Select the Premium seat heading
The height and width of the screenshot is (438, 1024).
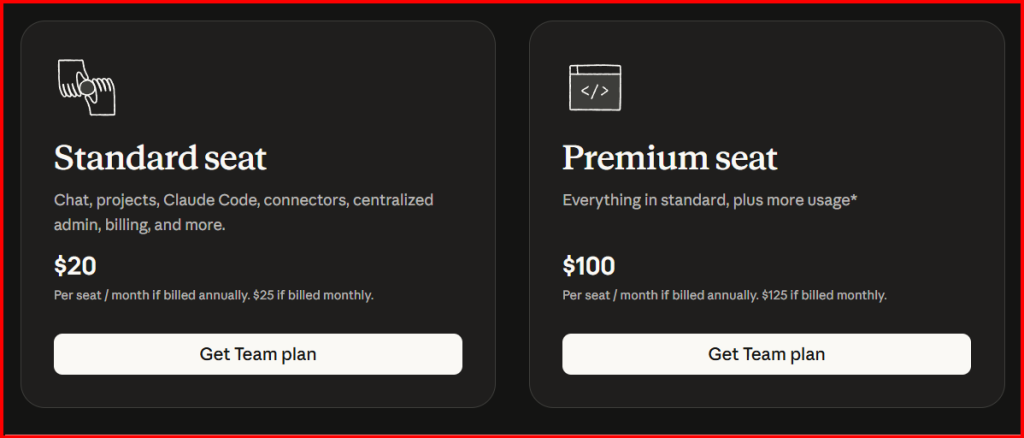[x=669, y=157]
